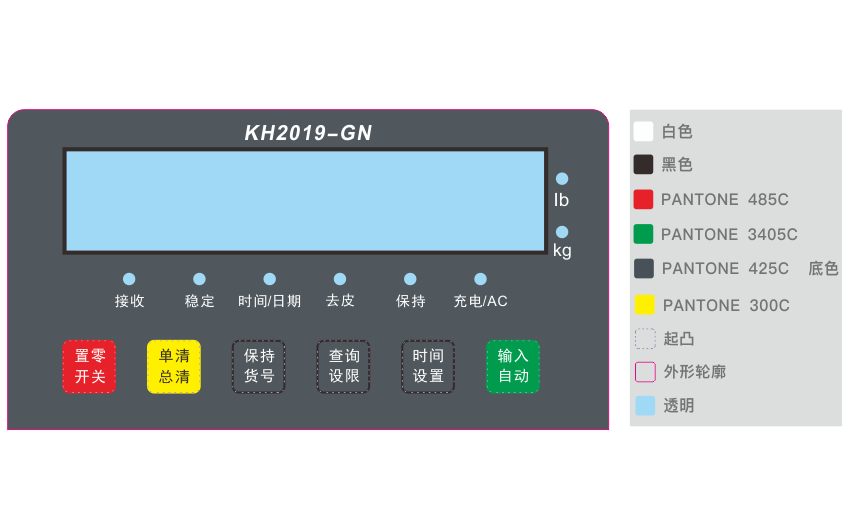Select the 透明 light blue swatch
The image size is (847, 525).
pyautogui.click(x=646, y=405)
